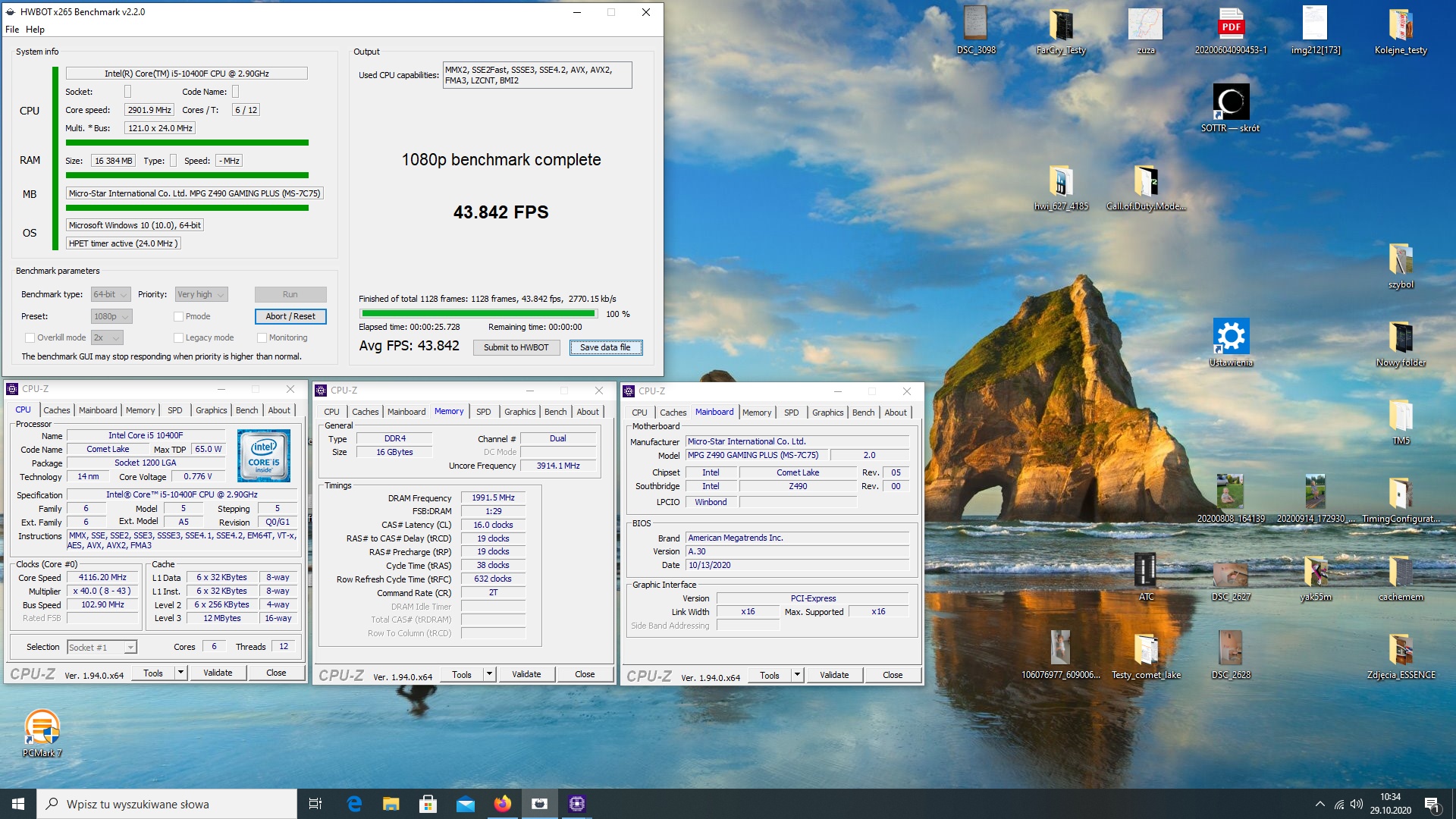Open About tab in CPU-Z Memory window

point(588,412)
